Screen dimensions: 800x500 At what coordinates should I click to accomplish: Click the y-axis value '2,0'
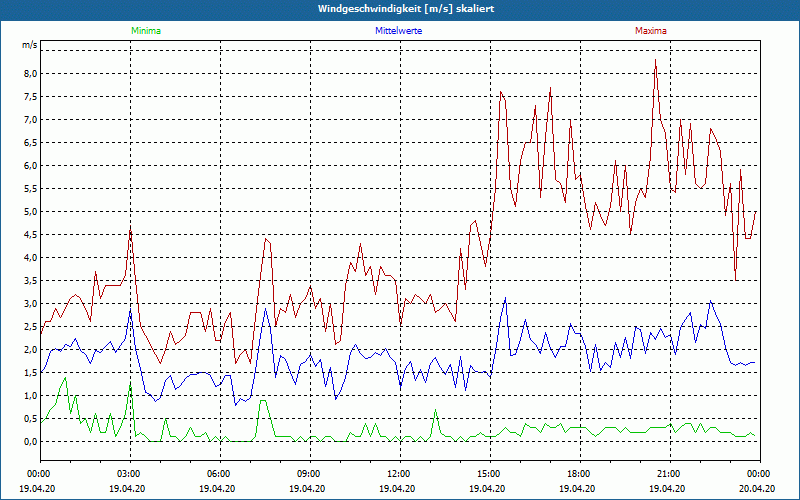[31, 350]
